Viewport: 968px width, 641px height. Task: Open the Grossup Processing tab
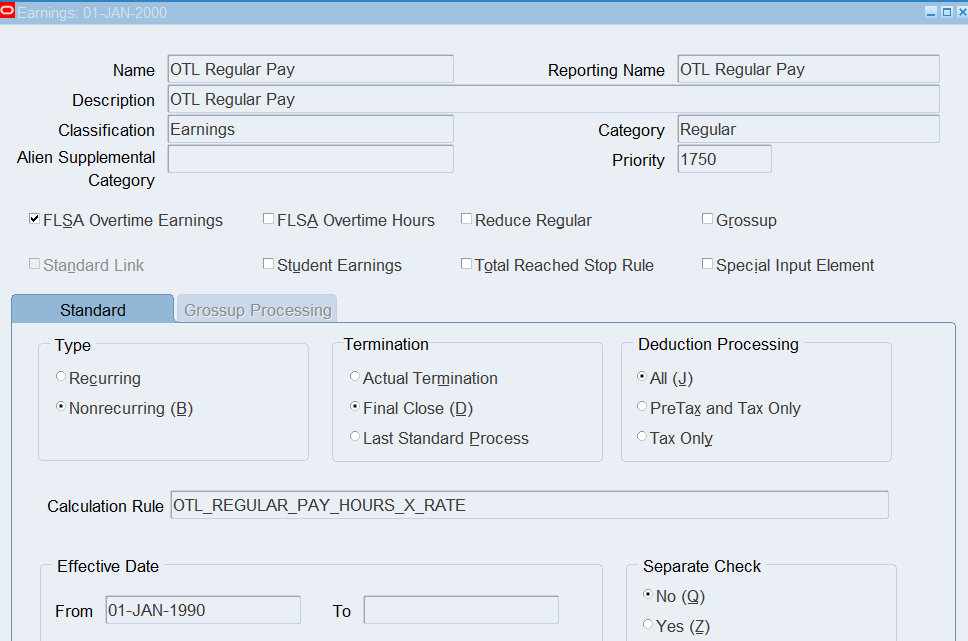pyautogui.click(x=257, y=310)
